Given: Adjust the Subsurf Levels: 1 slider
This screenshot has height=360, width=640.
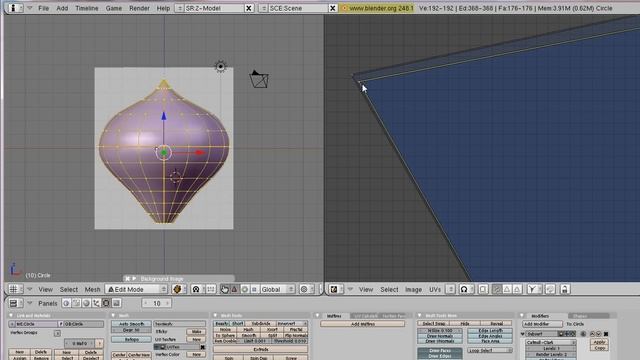Looking at the screenshot, I should [x=551, y=349].
